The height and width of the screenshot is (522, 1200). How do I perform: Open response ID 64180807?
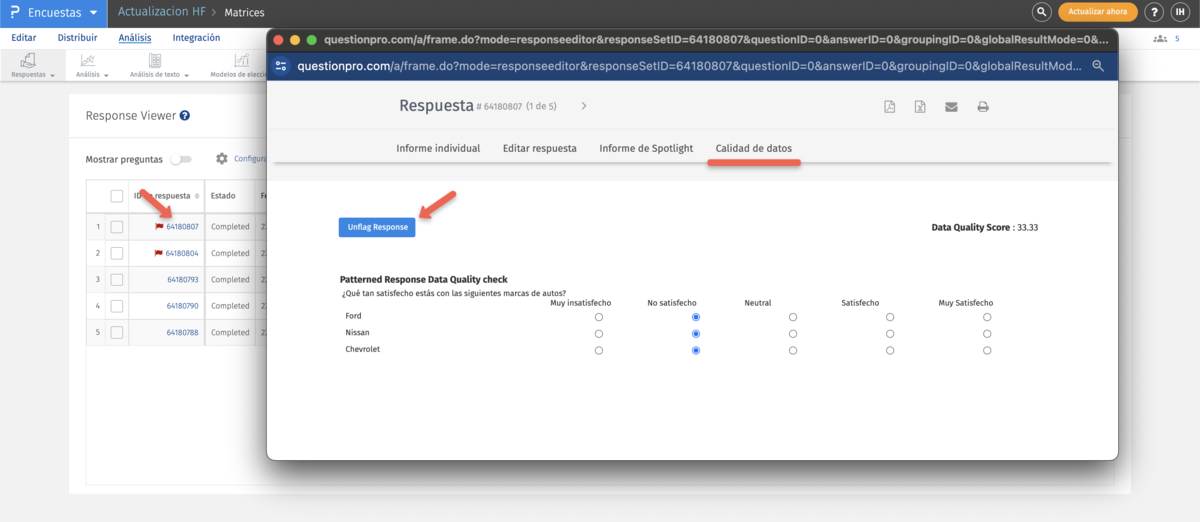tap(182, 227)
